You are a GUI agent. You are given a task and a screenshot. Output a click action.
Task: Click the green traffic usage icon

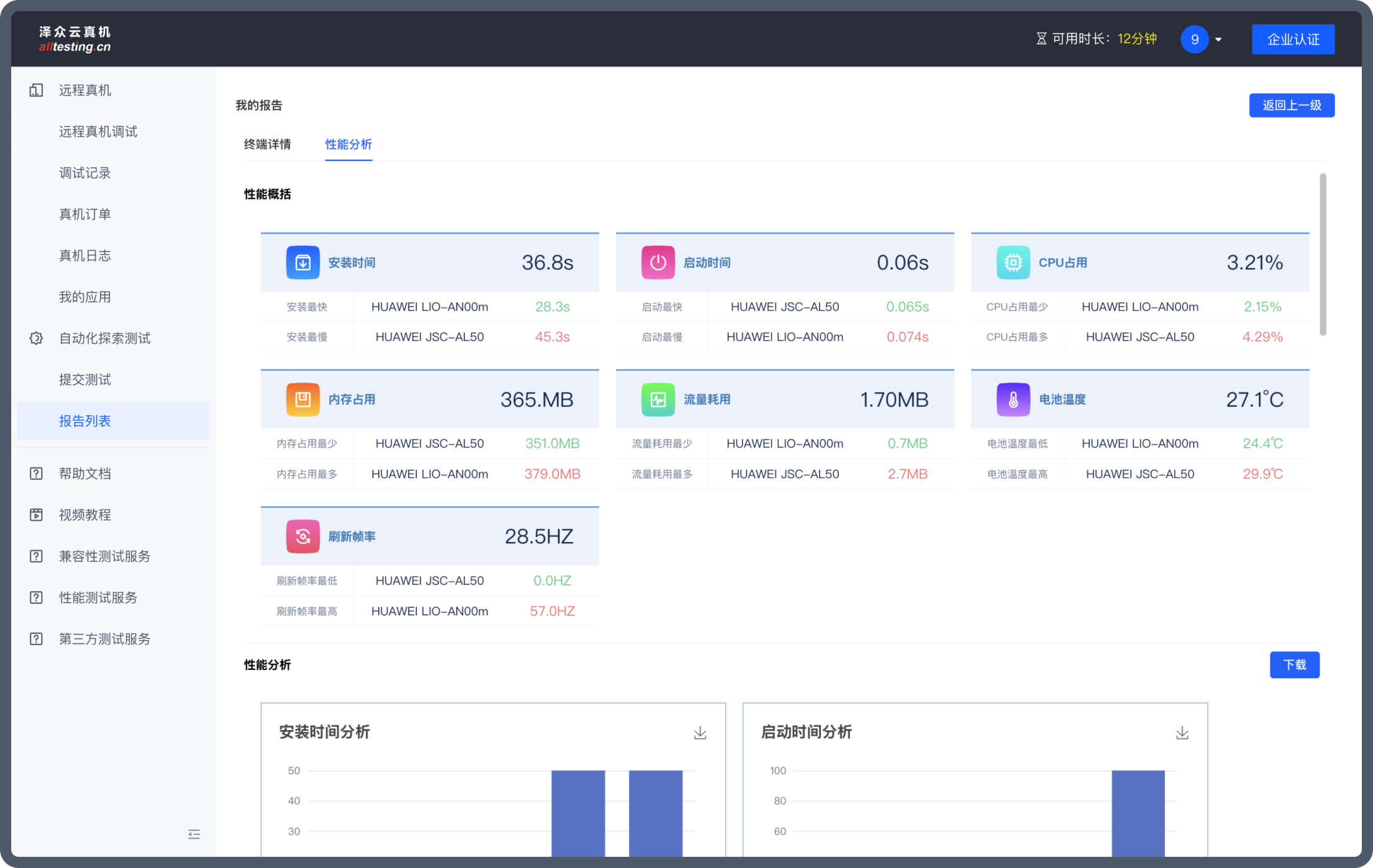click(x=658, y=399)
